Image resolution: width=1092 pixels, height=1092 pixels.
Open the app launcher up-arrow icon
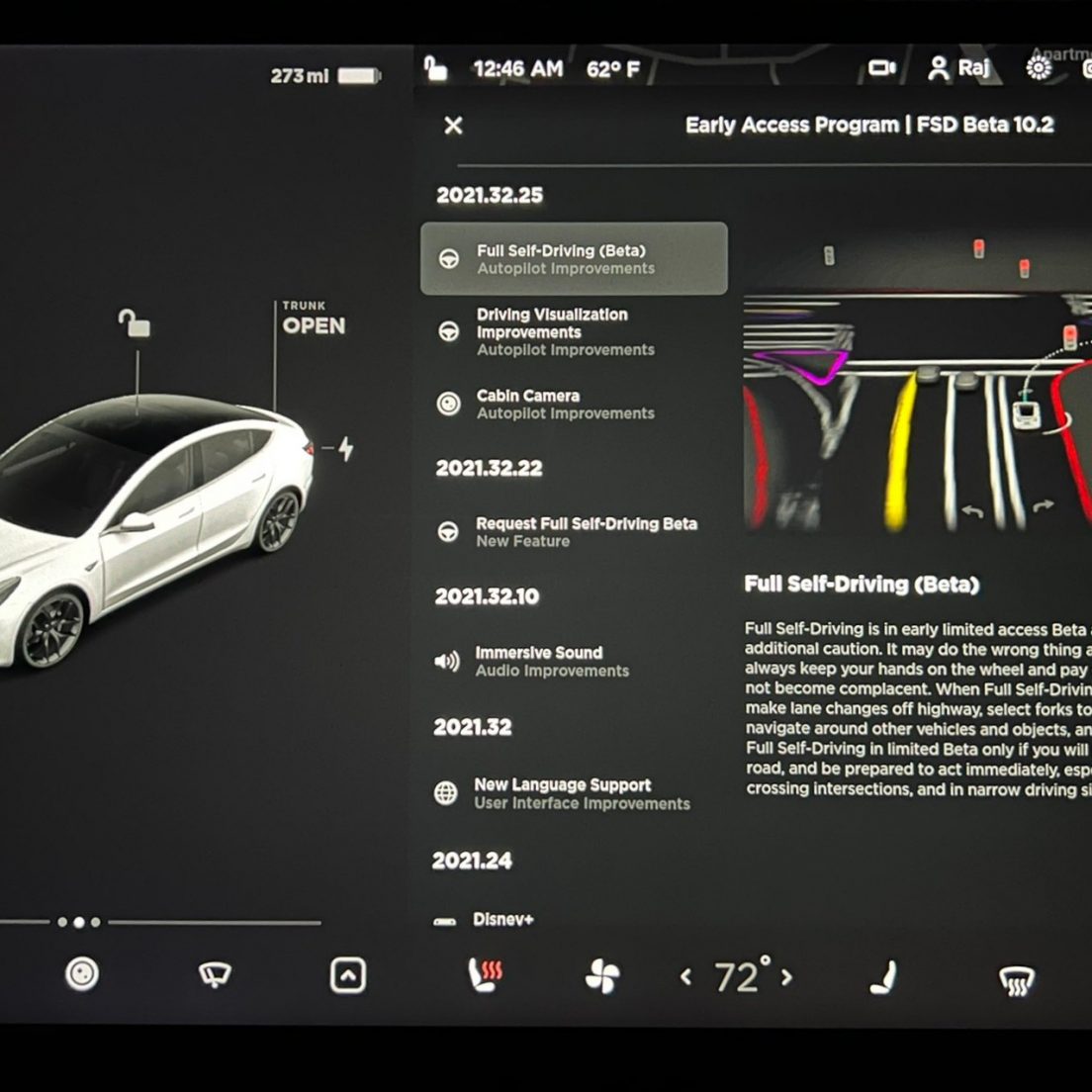[x=348, y=975]
